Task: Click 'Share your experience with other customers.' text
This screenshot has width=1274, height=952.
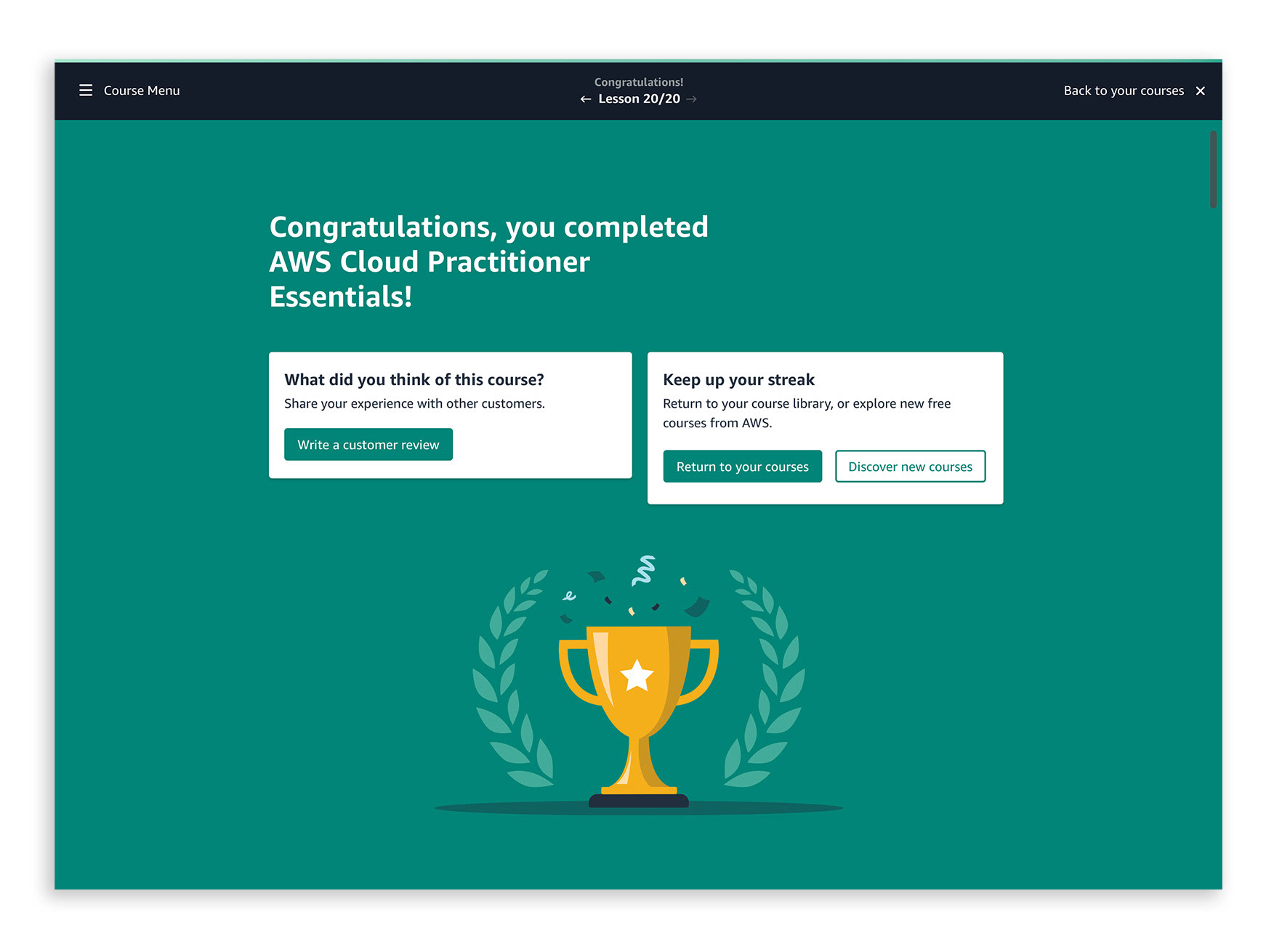Action: [x=414, y=403]
